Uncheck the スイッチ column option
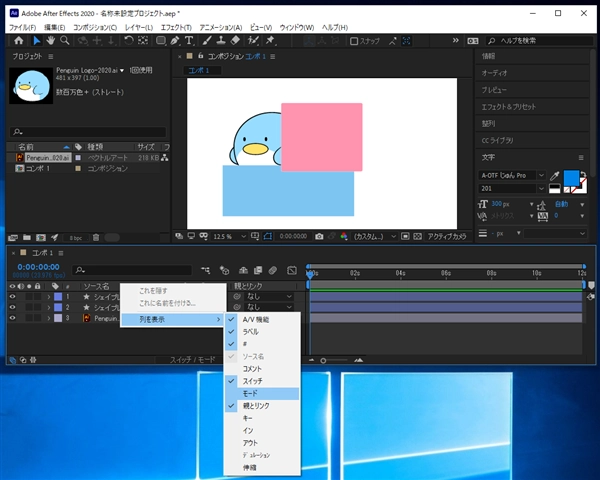 (x=262, y=381)
